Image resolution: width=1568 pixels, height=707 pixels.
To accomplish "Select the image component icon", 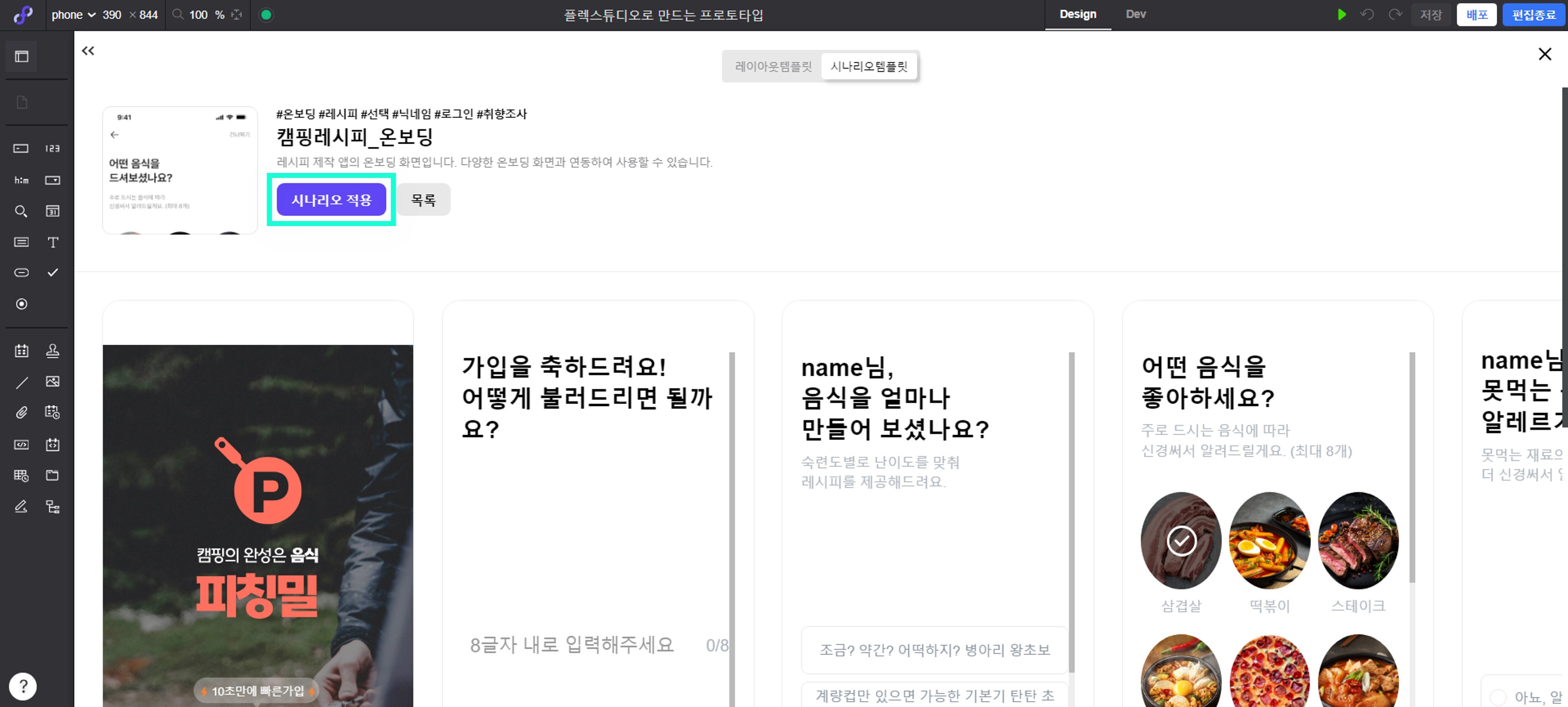I will 52,381.
